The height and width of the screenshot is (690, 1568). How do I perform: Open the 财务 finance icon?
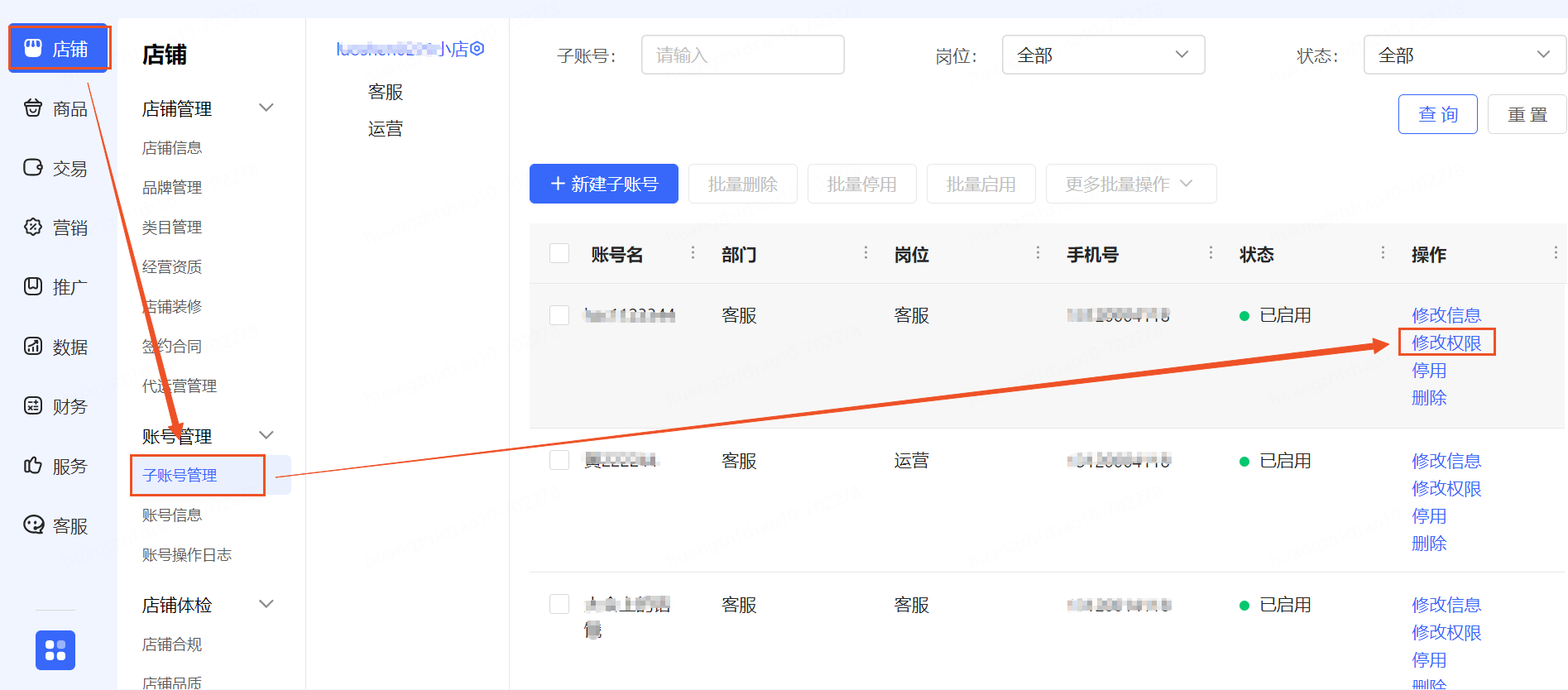[x=33, y=405]
